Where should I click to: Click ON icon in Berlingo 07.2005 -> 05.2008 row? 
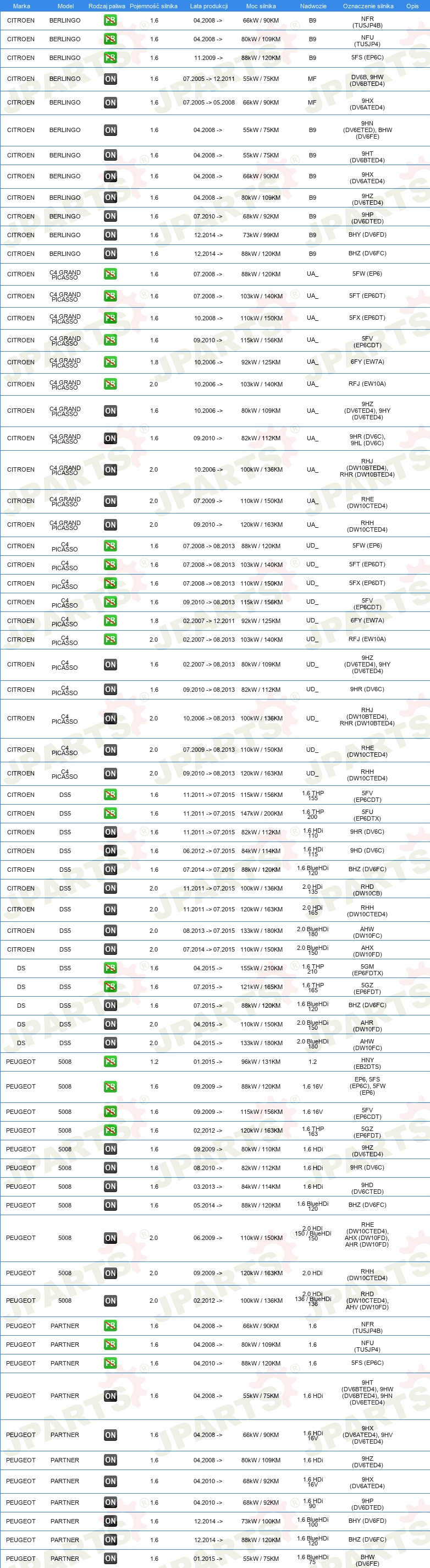[110, 103]
